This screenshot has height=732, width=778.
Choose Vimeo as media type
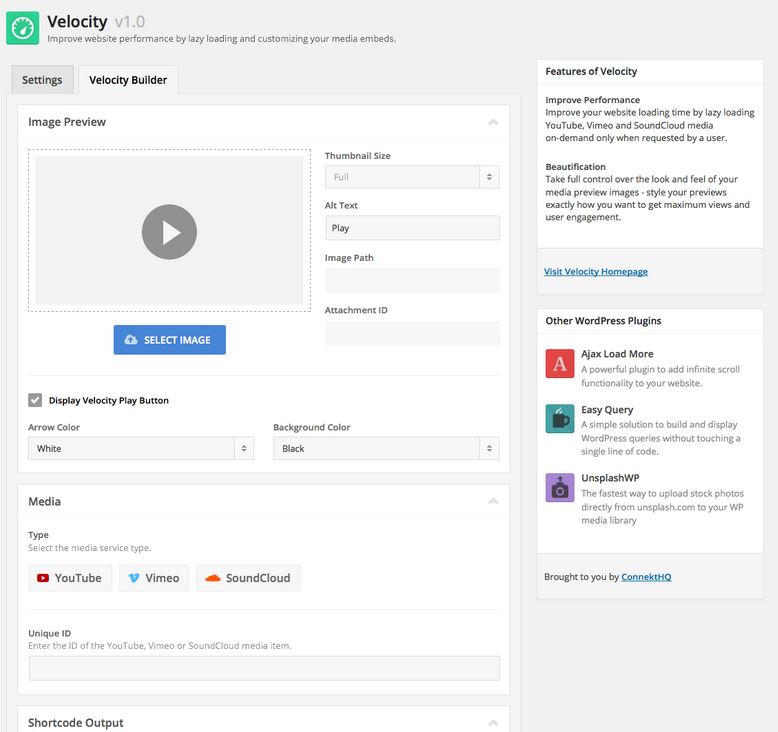(x=154, y=578)
